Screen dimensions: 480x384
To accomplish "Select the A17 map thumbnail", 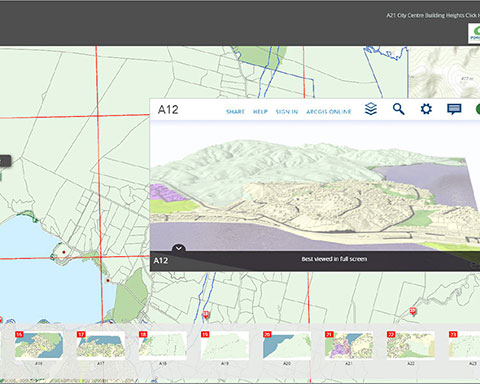I will 101,345.
